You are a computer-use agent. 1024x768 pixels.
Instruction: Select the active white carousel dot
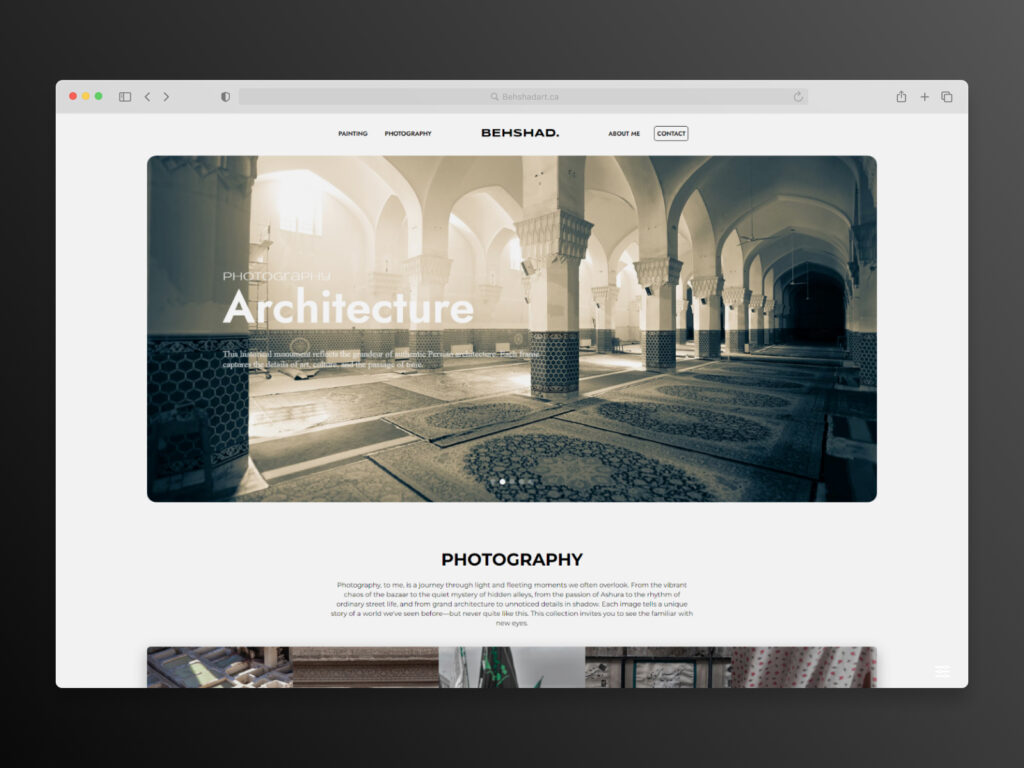502,482
